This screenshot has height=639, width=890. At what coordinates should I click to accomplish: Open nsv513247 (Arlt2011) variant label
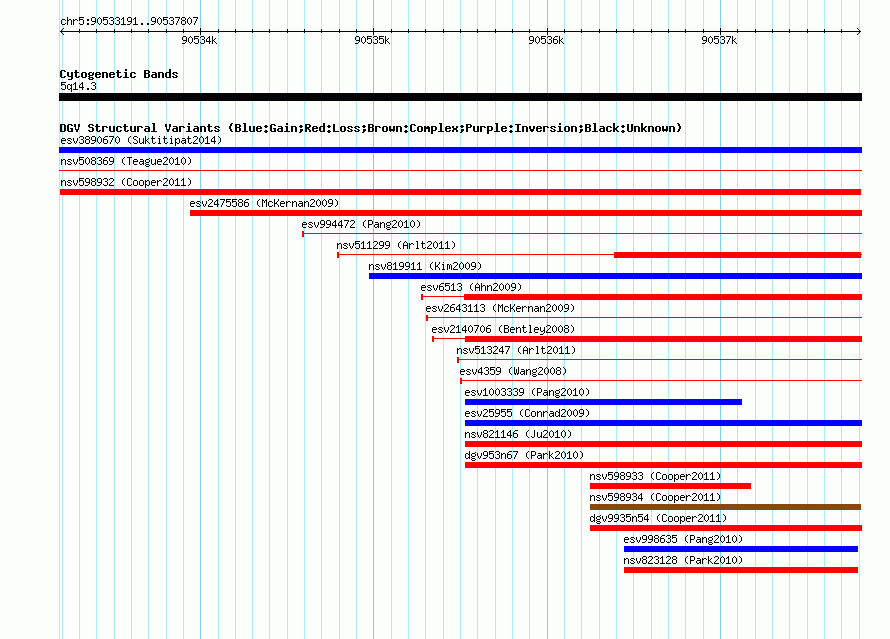click(x=516, y=350)
